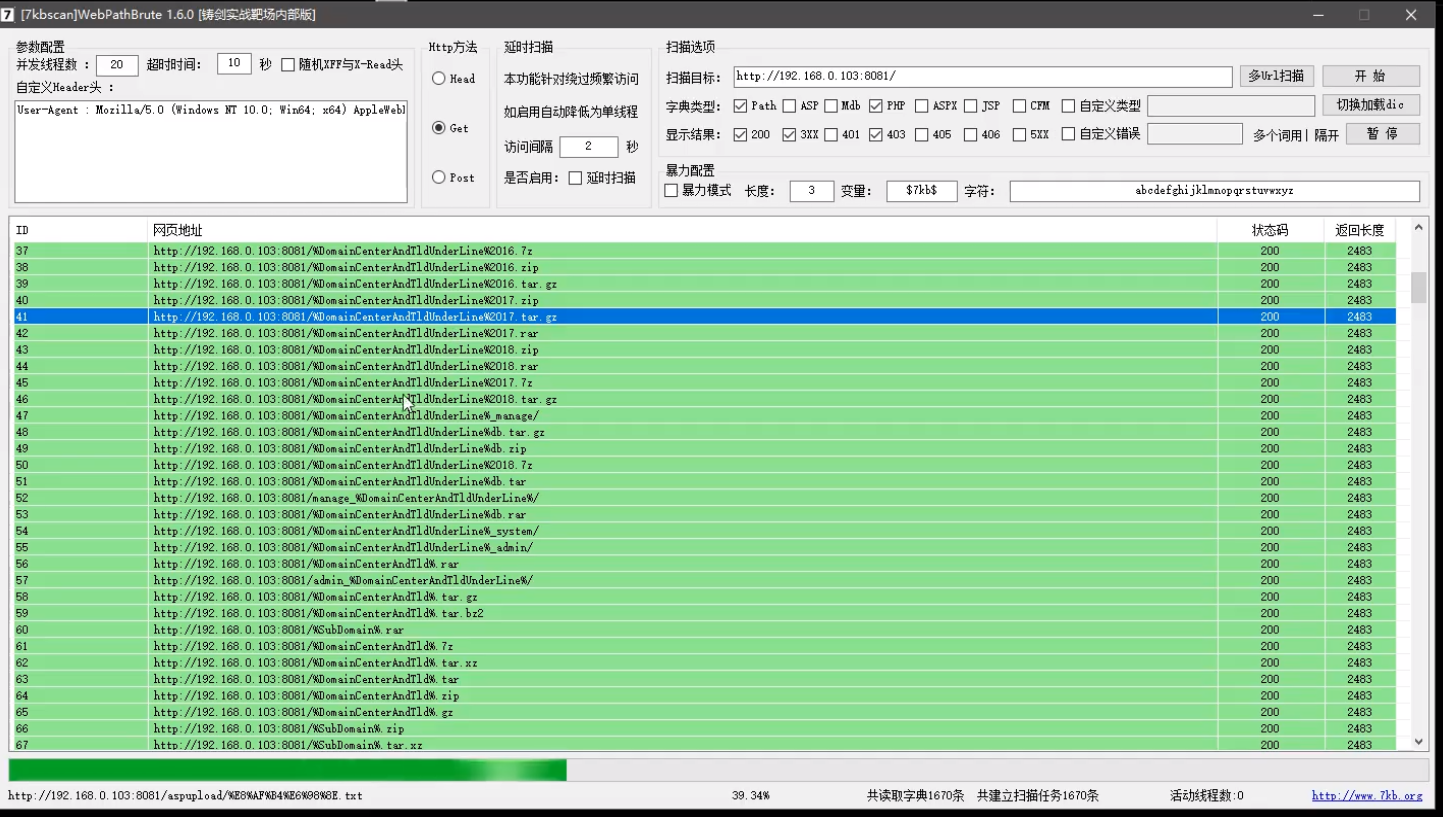
Task: Sort by the ID column header
Action: click(x=78, y=230)
